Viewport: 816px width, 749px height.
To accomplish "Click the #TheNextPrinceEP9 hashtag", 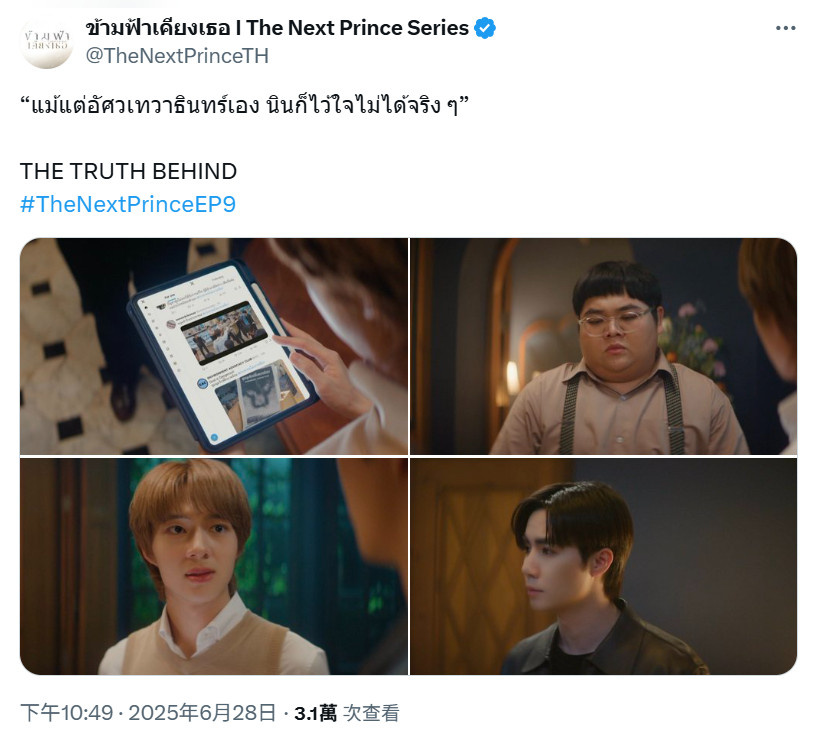I will (x=128, y=204).
